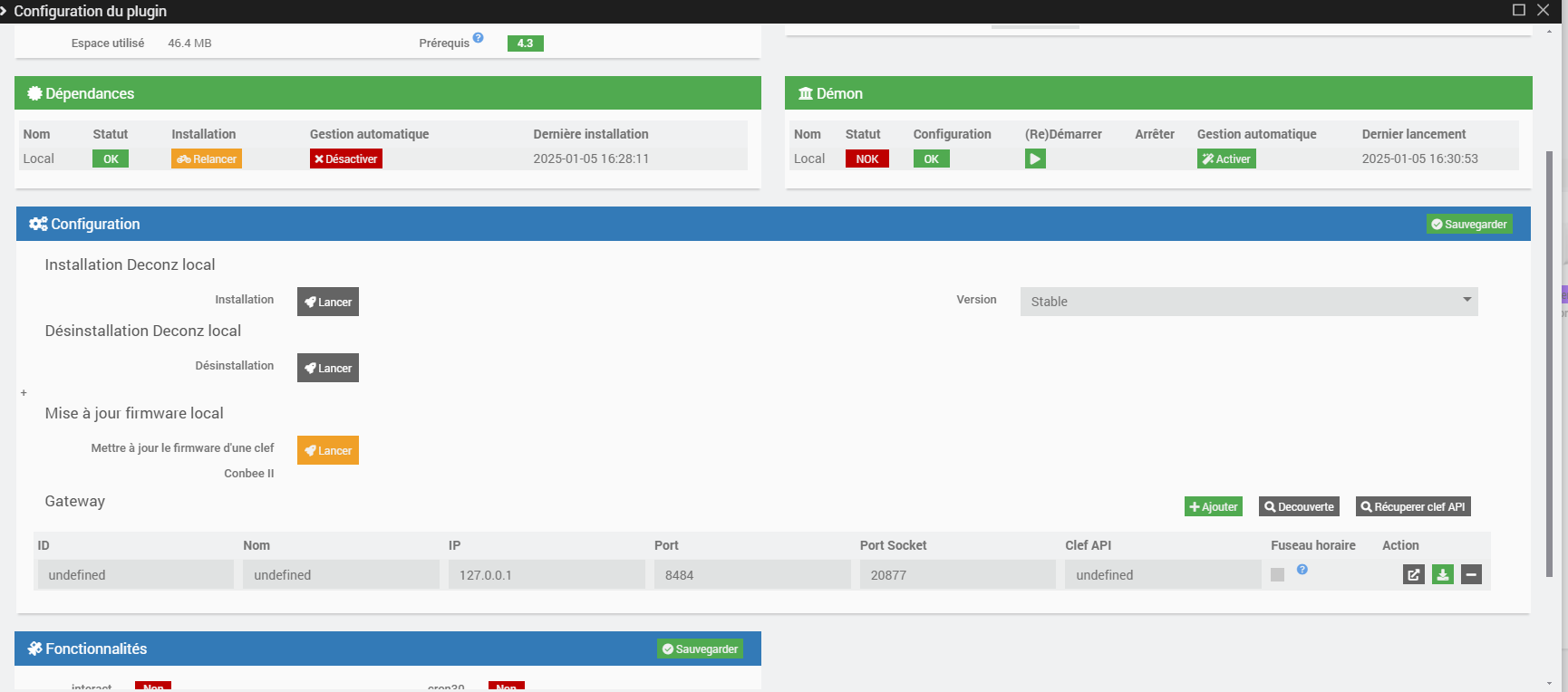
Task: Click Lancer next to Installation
Action: point(328,302)
